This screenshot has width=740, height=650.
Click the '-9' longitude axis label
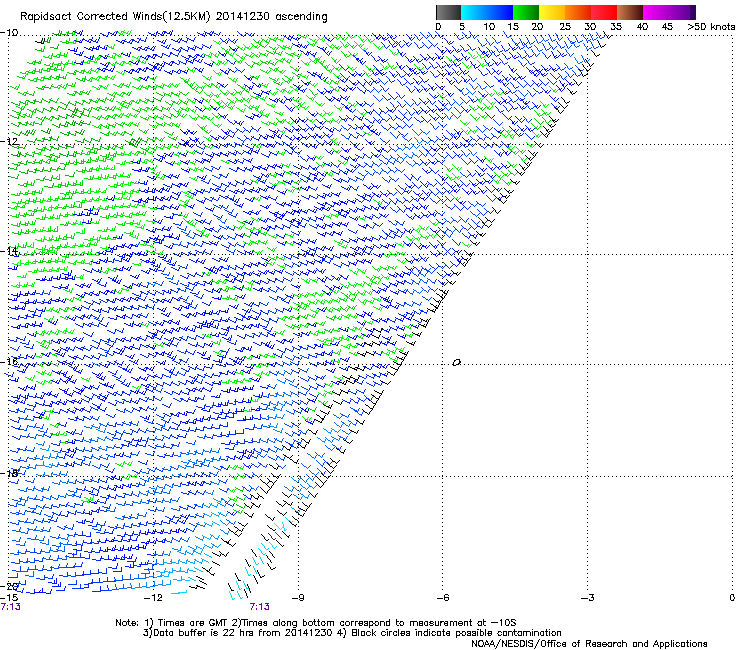point(298,598)
